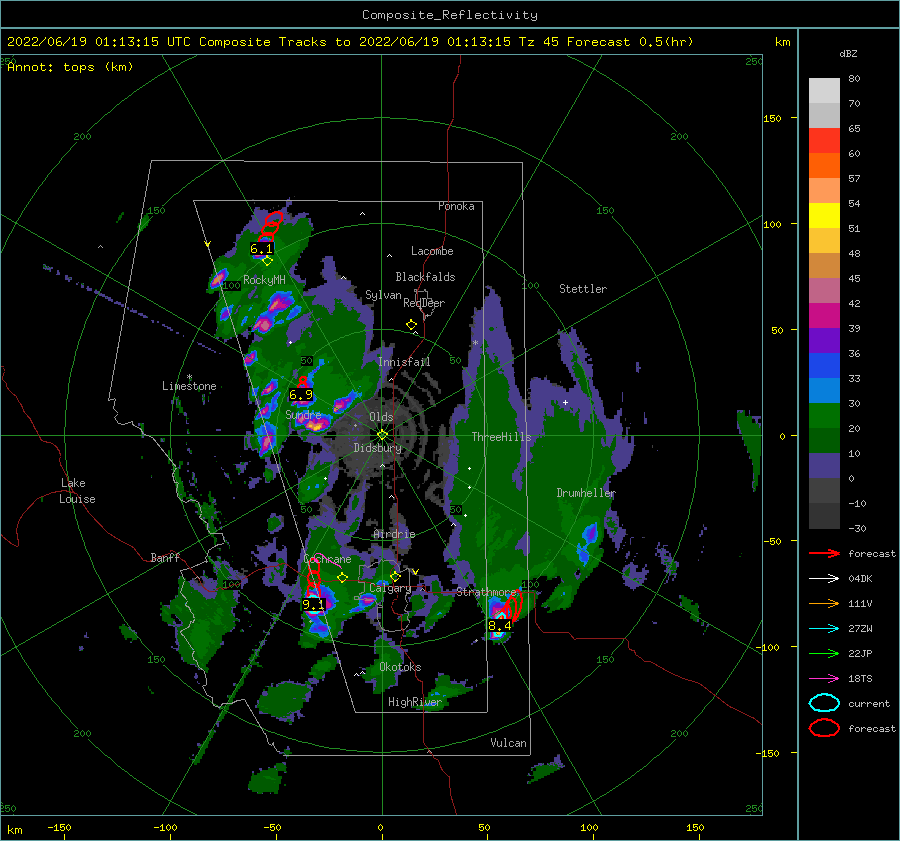Click the storm top label 6.9
Viewport: 900px width, 841px height.
pyautogui.click(x=301, y=395)
